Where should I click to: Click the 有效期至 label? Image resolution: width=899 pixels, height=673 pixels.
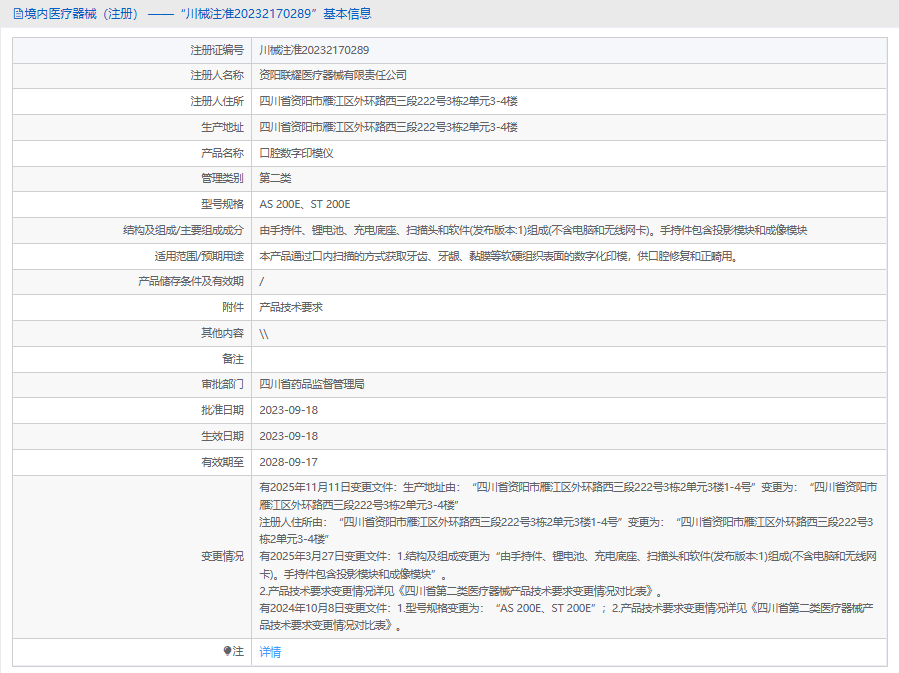click(222, 462)
